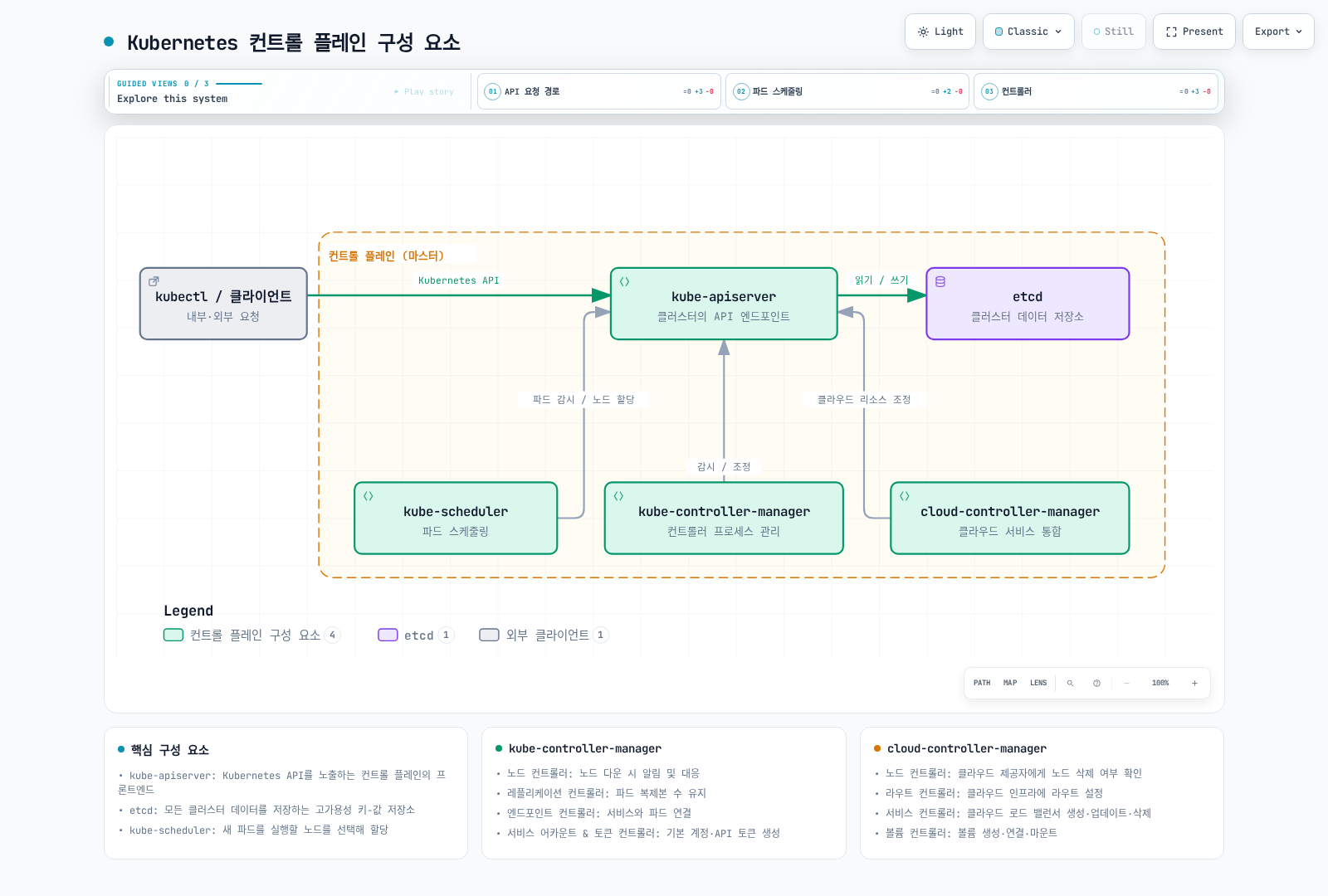Click the 감시 / 조정 edge label

(724, 467)
